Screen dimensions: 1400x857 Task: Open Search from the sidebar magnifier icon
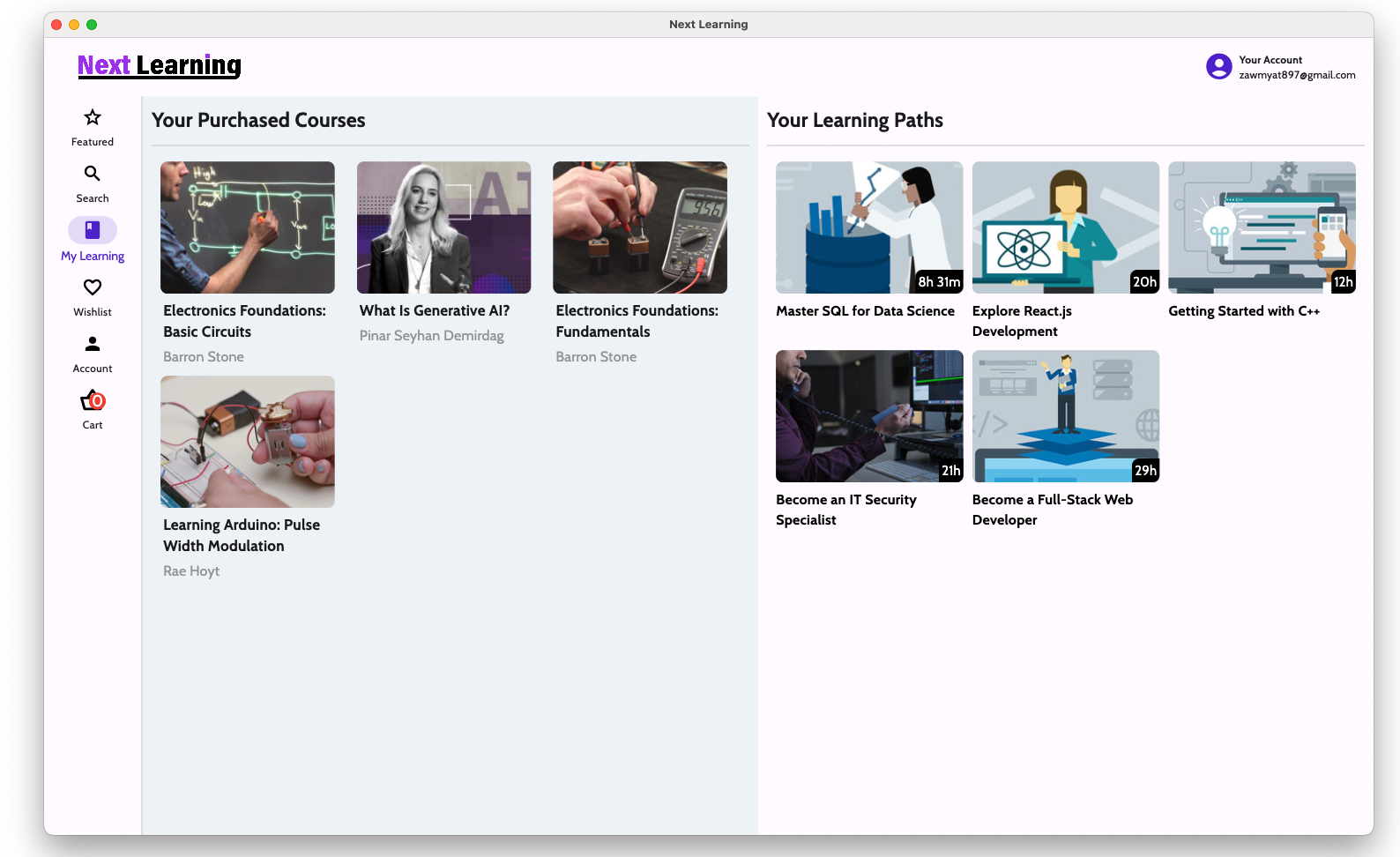pyautogui.click(x=93, y=174)
